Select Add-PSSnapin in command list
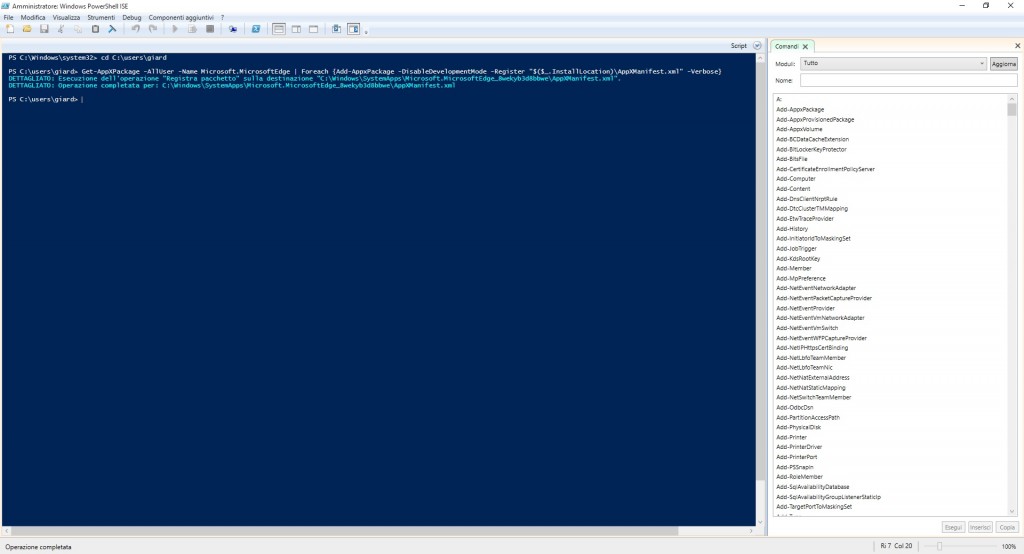 pos(795,467)
